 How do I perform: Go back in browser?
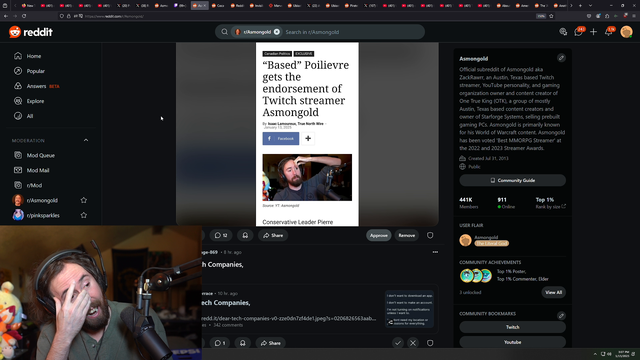pos(6,16)
